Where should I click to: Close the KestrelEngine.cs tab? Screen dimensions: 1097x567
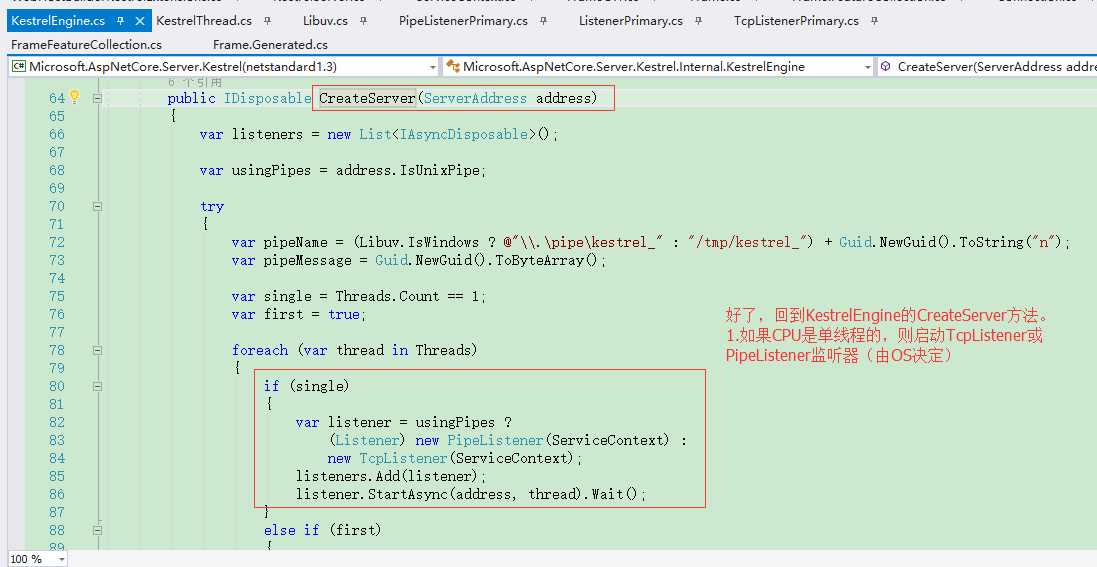(140, 21)
